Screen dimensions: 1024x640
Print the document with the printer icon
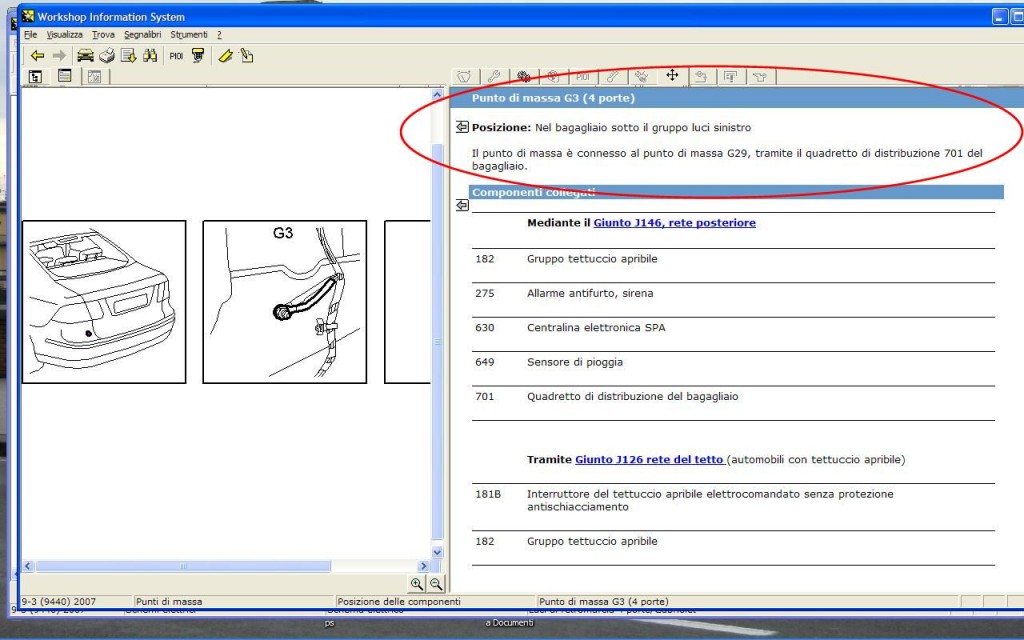[x=107, y=56]
